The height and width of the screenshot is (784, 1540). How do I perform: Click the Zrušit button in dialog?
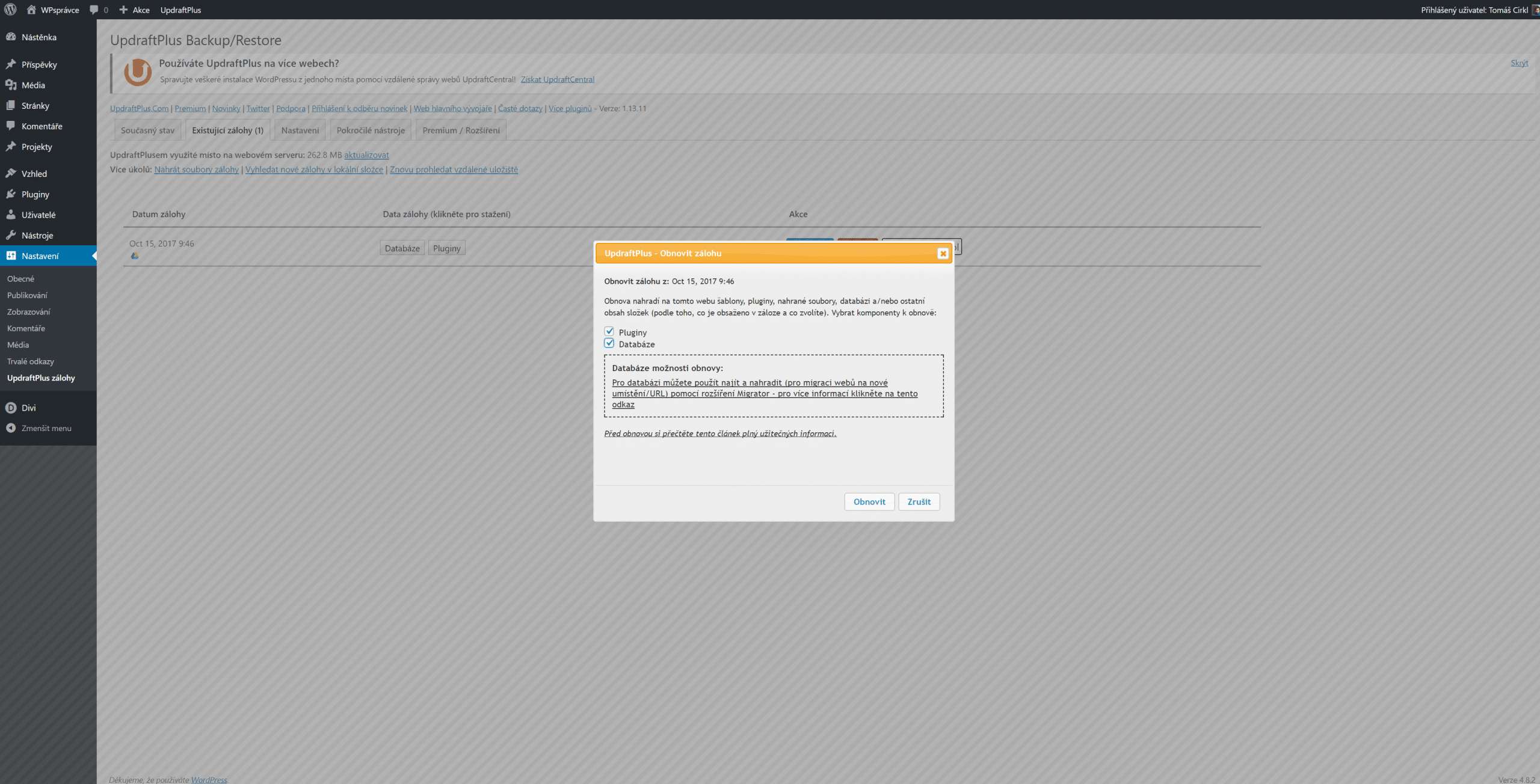tap(919, 501)
